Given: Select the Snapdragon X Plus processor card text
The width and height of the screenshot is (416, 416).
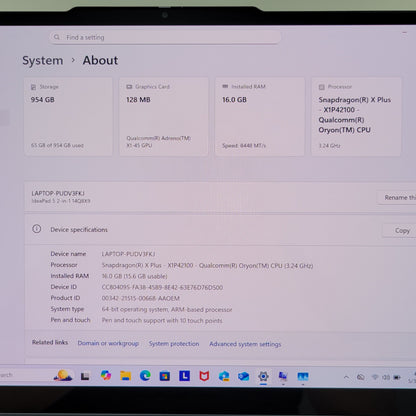Looking at the screenshot, I should click(354, 115).
